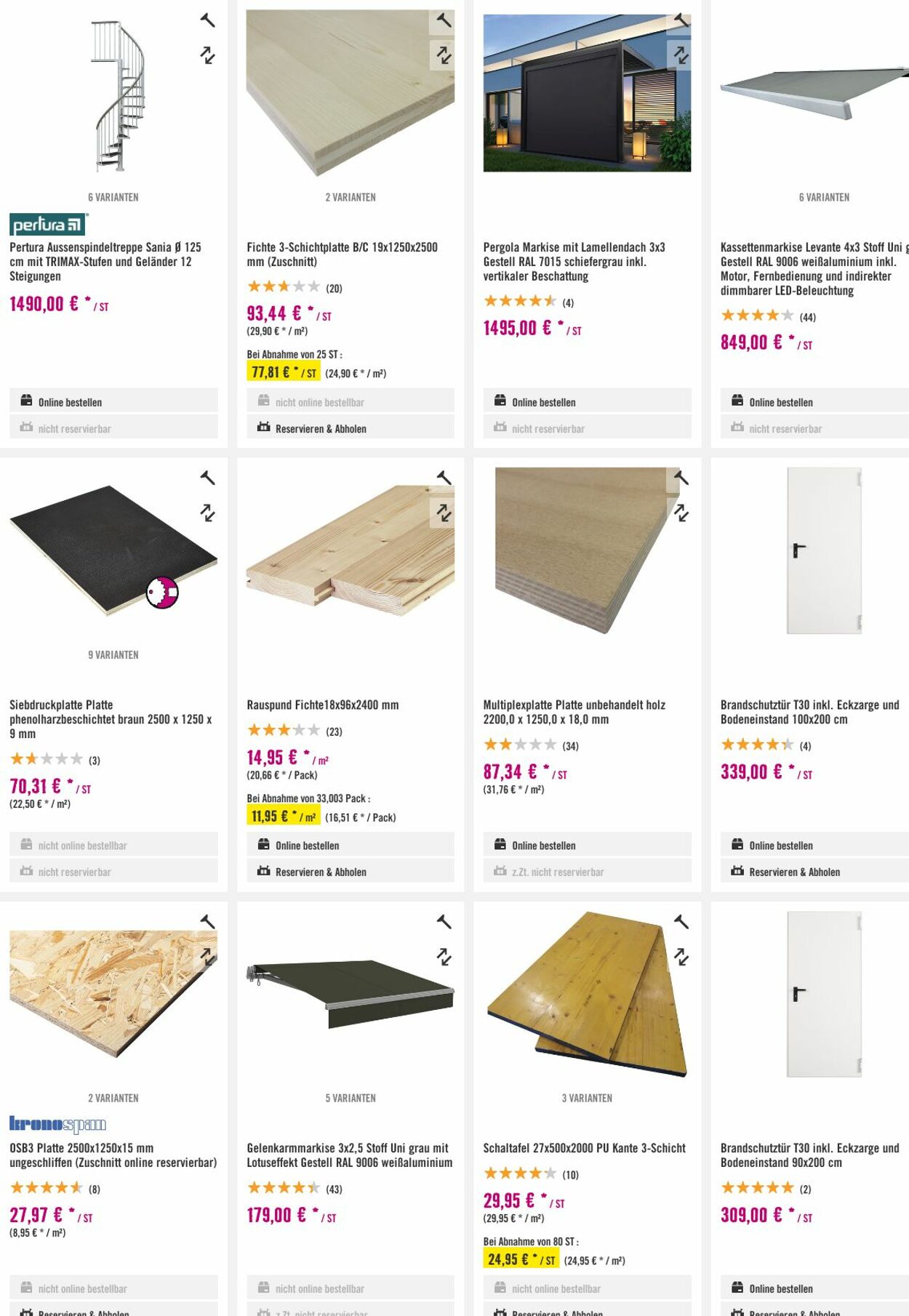
Task: Click Online bestellen for the Pergola Markise
Action: point(543,401)
